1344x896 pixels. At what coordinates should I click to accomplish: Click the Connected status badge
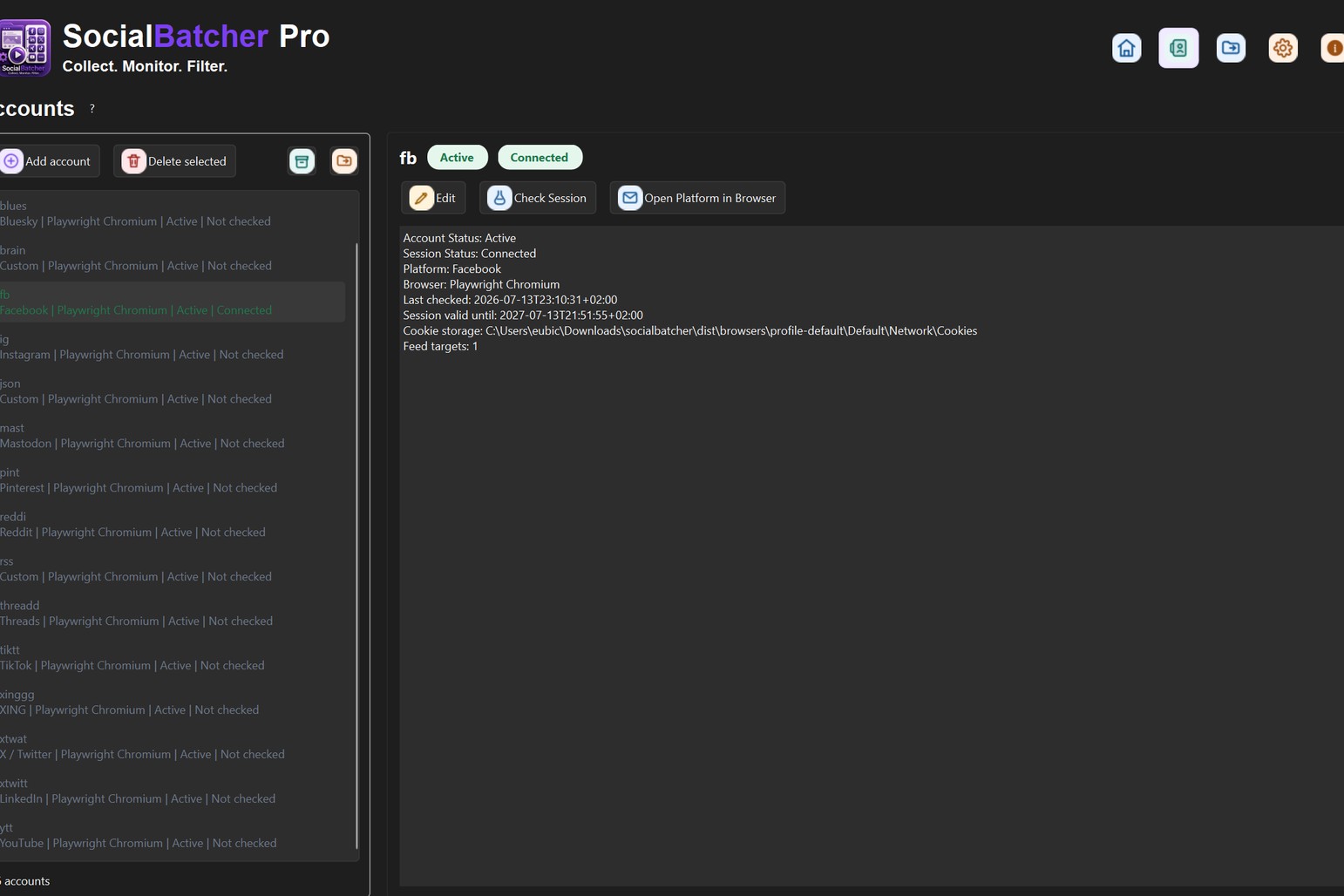[540, 158]
